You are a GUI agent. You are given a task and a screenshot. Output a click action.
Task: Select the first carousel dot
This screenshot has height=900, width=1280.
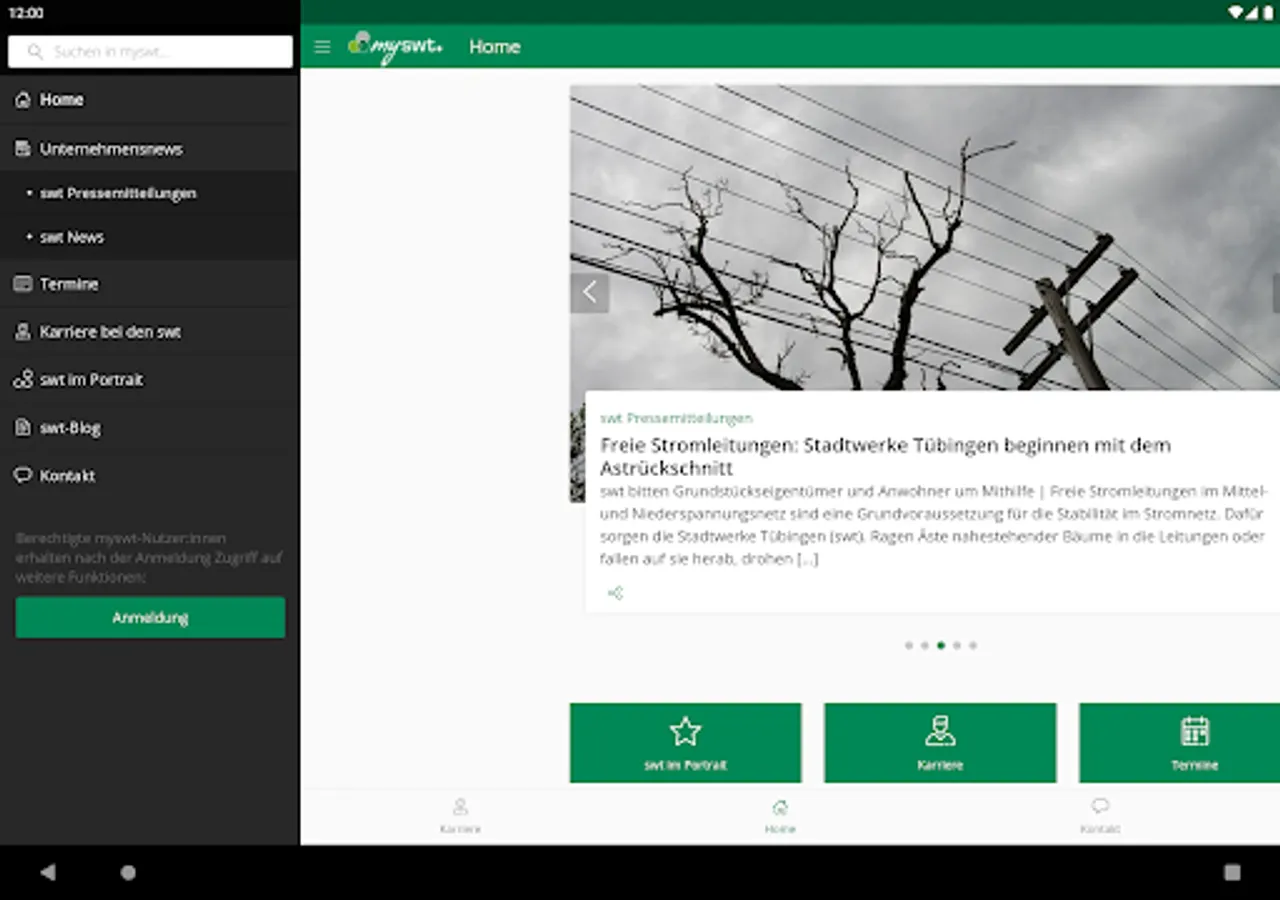click(909, 646)
